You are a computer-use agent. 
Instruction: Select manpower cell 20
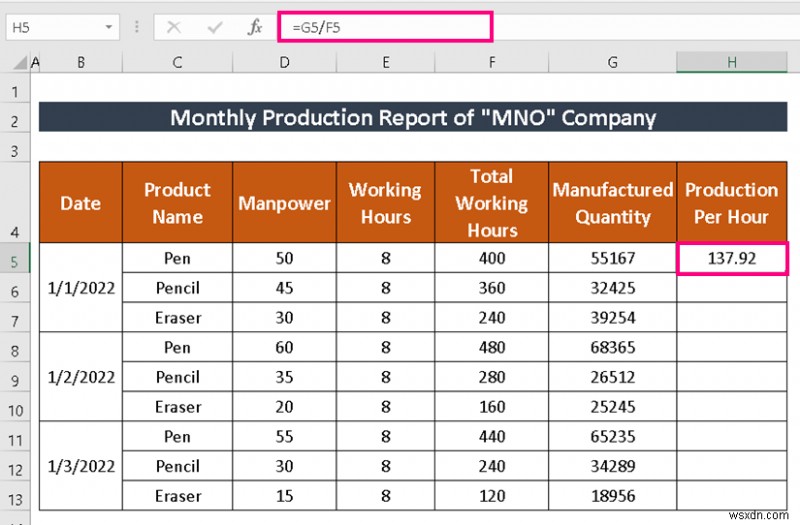point(284,406)
